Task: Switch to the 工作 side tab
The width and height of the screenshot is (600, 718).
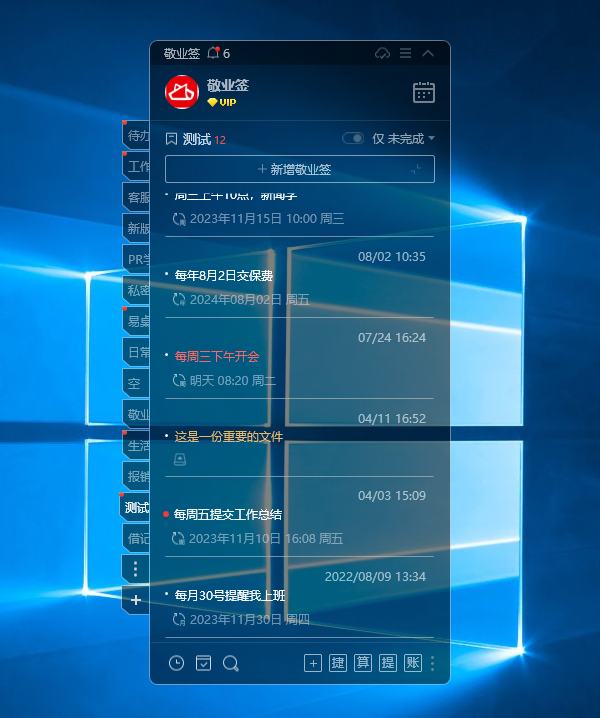Action: [x=136, y=166]
